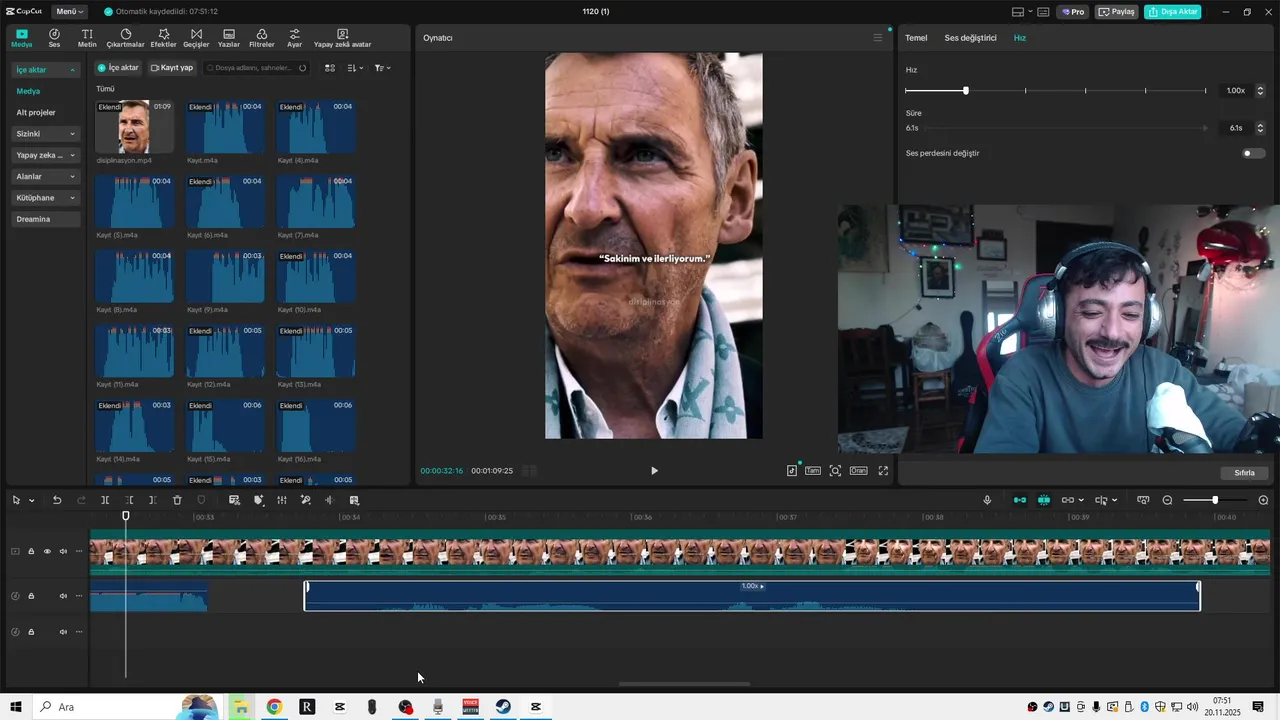Image resolution: width=1280 pixels, height=720 pixels.
Task: Open the Ayar adjustment panel
Action: click(294, 38)
